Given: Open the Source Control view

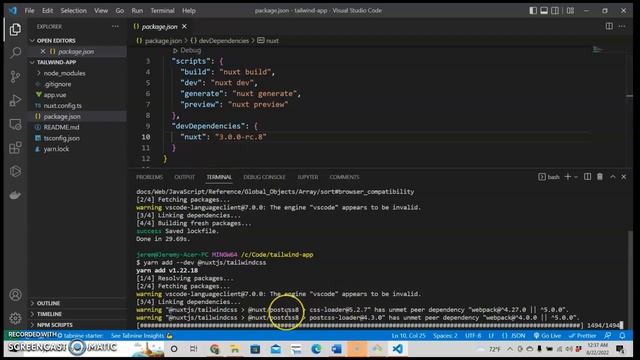Looking at the screenshot, I should 15,77.
